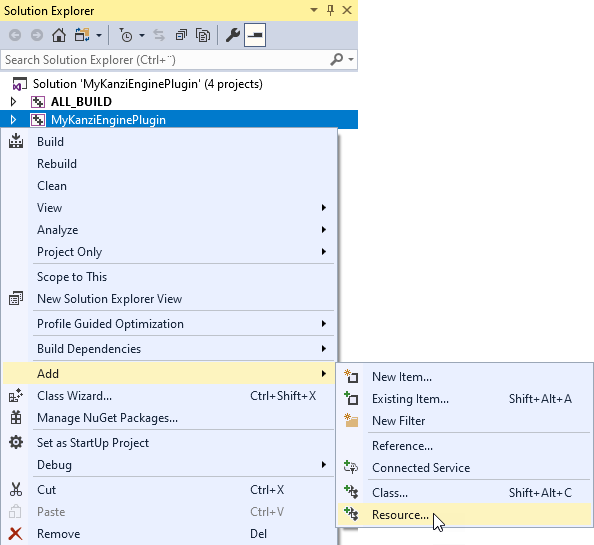Click the NuGet package icon

(16, 417)
